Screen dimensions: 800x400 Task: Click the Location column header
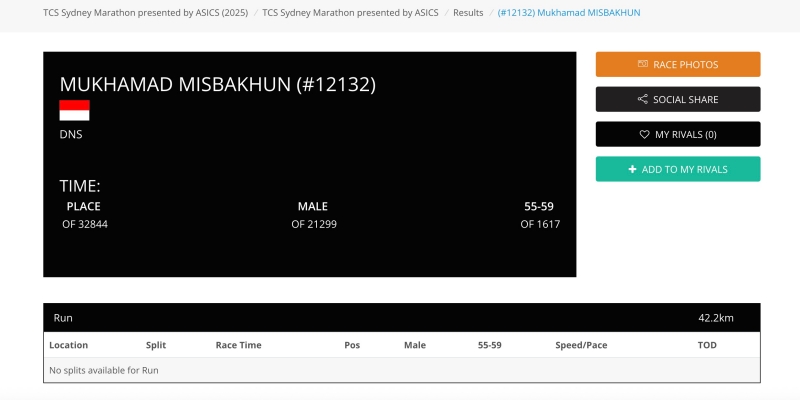click(68, 345)
